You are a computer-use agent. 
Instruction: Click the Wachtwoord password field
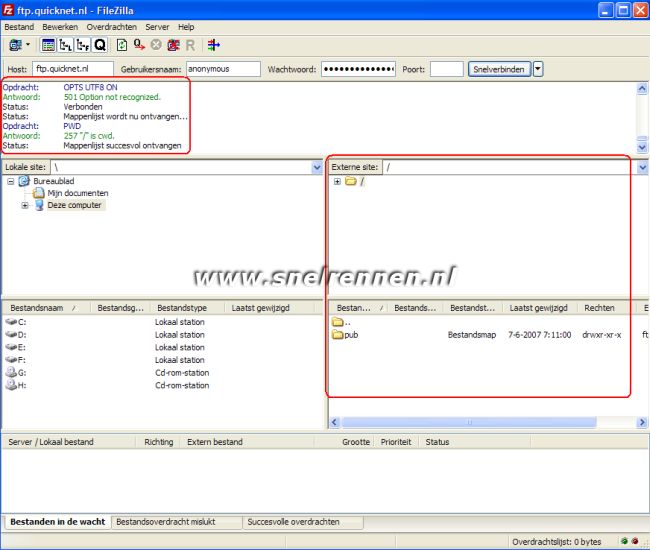[359, 69]
